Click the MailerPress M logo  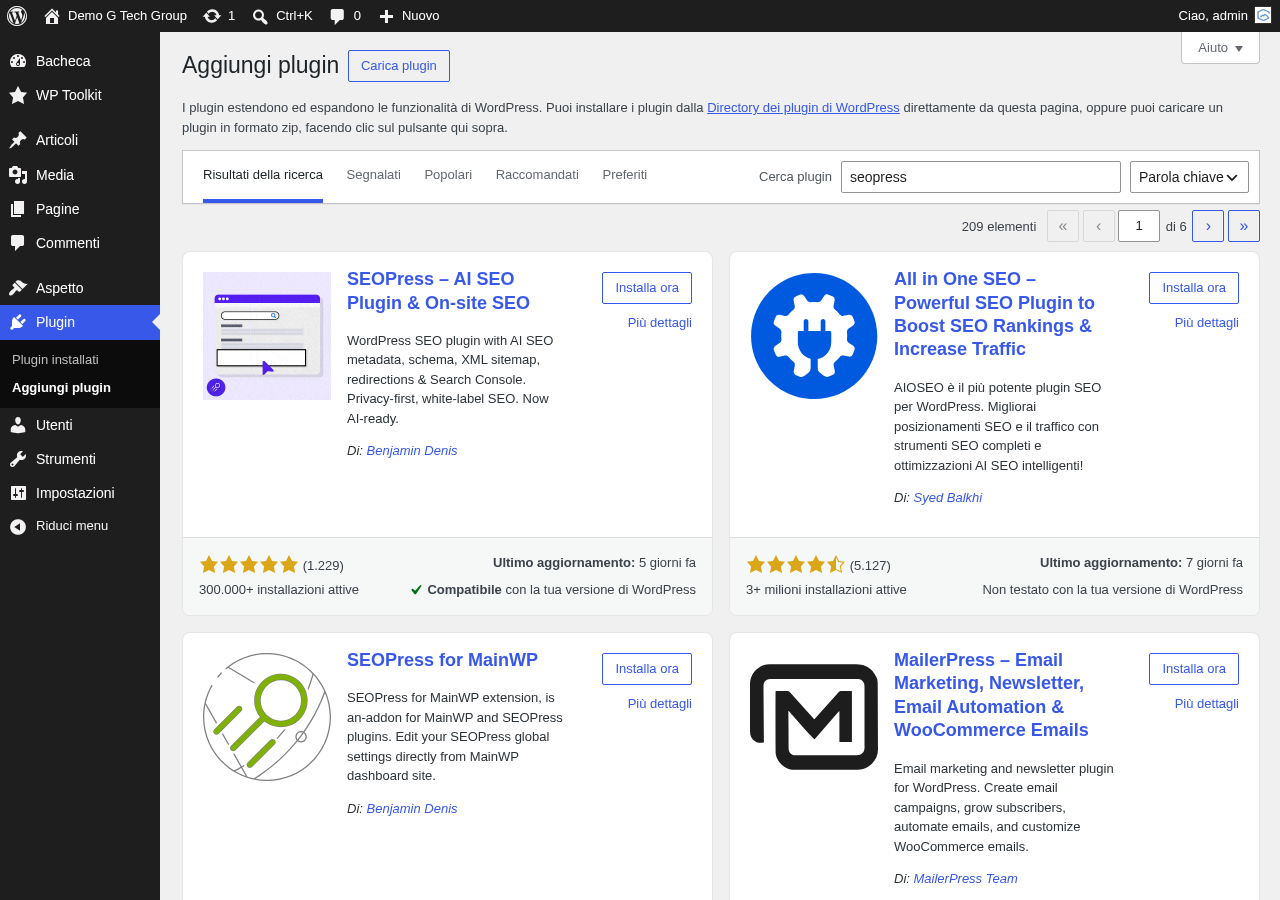point(814,717)
